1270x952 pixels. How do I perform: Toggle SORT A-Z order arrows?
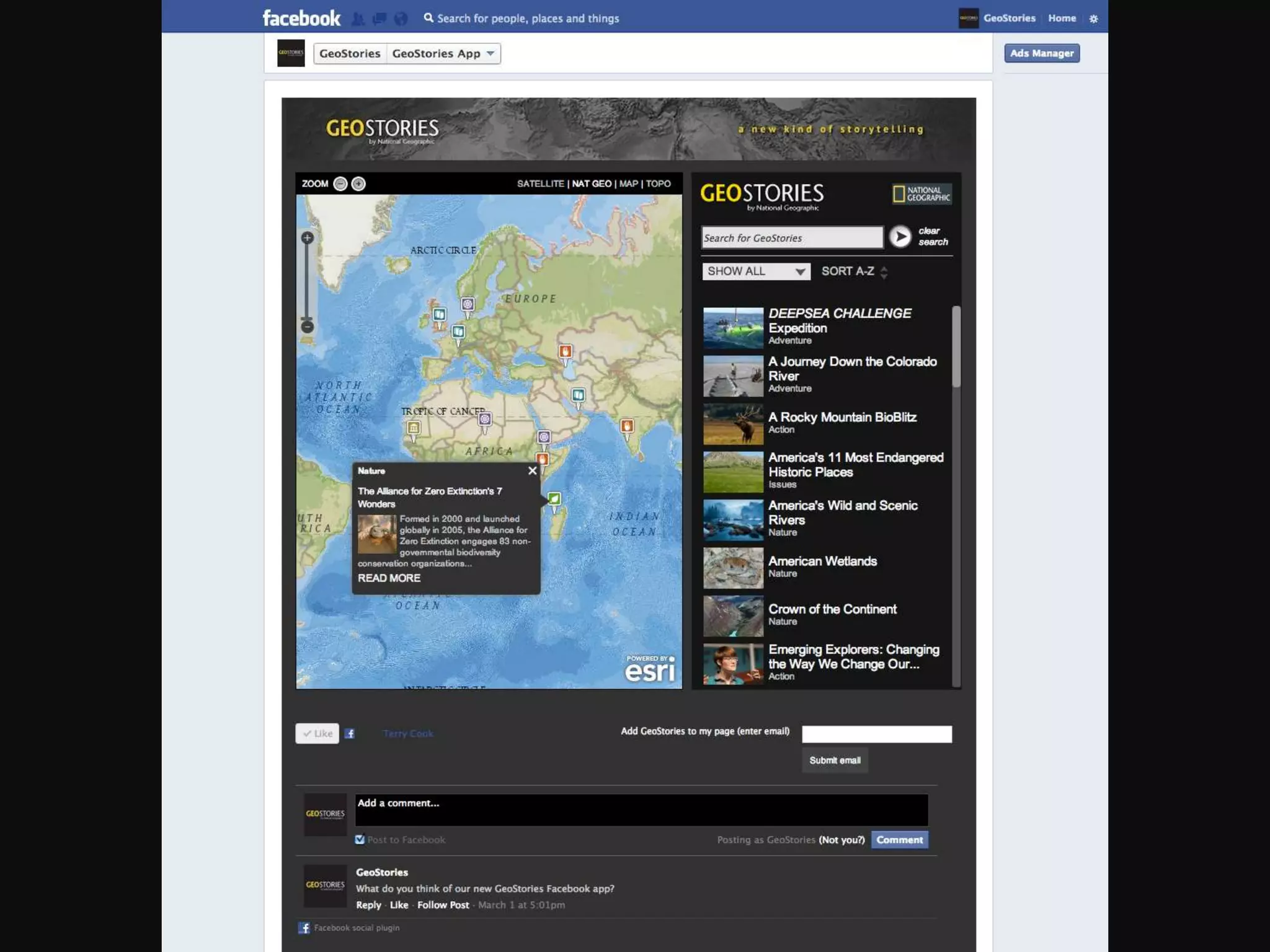pos(884,271)
